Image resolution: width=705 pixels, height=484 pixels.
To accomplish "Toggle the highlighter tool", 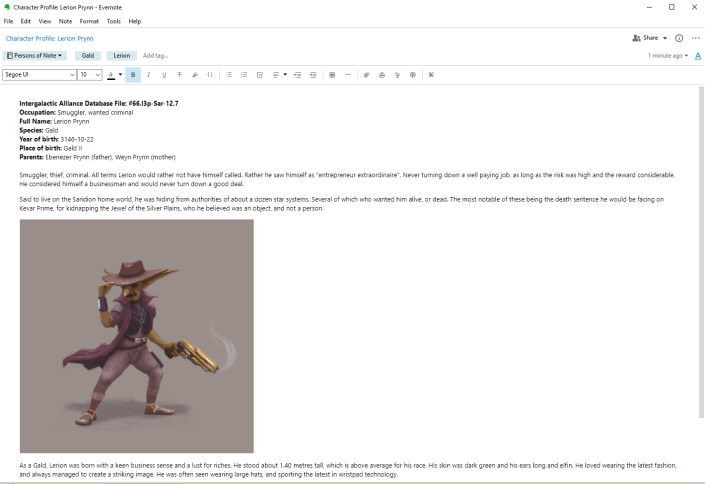I will 195,75.
